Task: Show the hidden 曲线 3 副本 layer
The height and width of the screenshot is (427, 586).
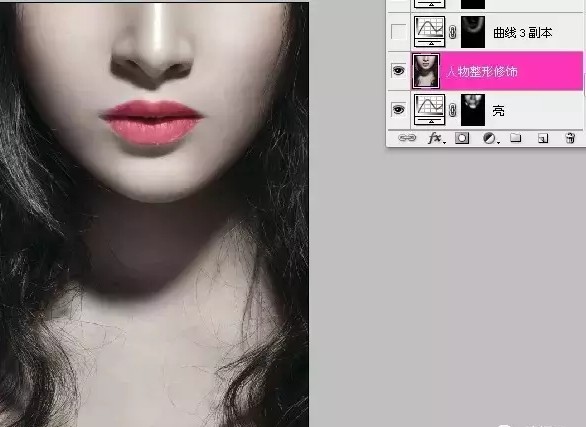Action: (398, 32)
